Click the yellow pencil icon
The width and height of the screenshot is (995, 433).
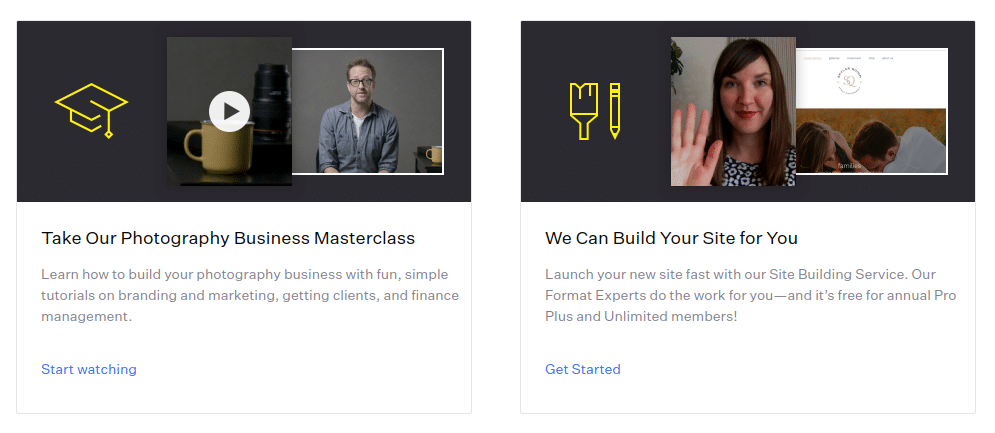click(x=614, y=111)
